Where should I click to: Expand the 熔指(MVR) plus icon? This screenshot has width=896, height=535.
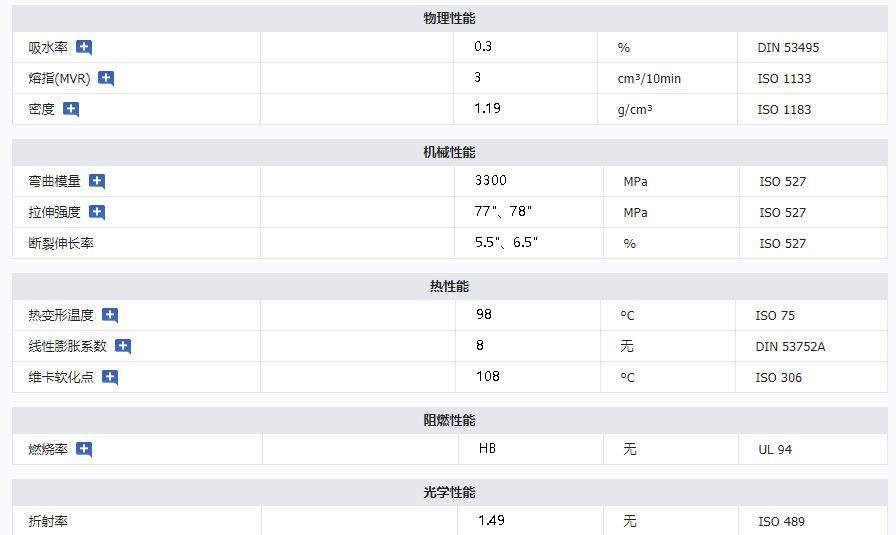106,78
